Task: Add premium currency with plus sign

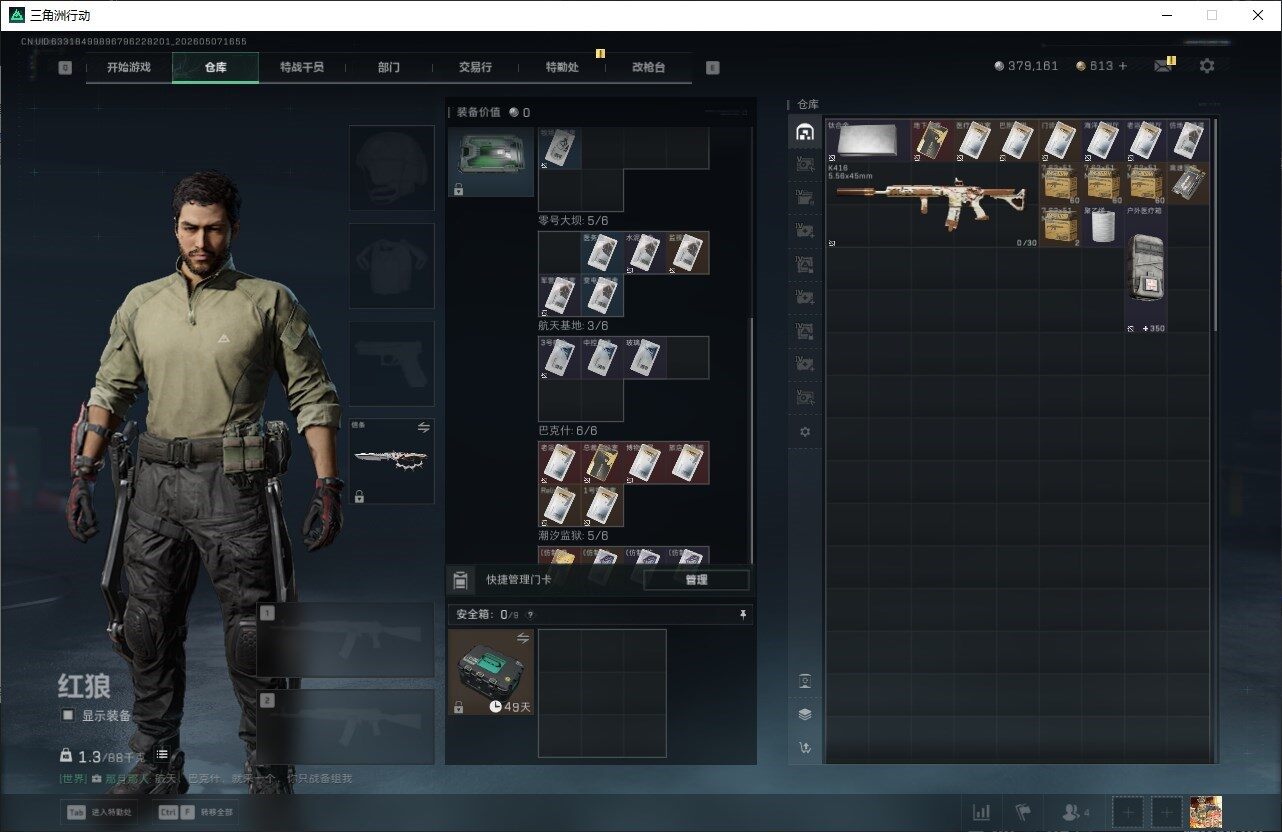Action: [x=1122, y=66]
